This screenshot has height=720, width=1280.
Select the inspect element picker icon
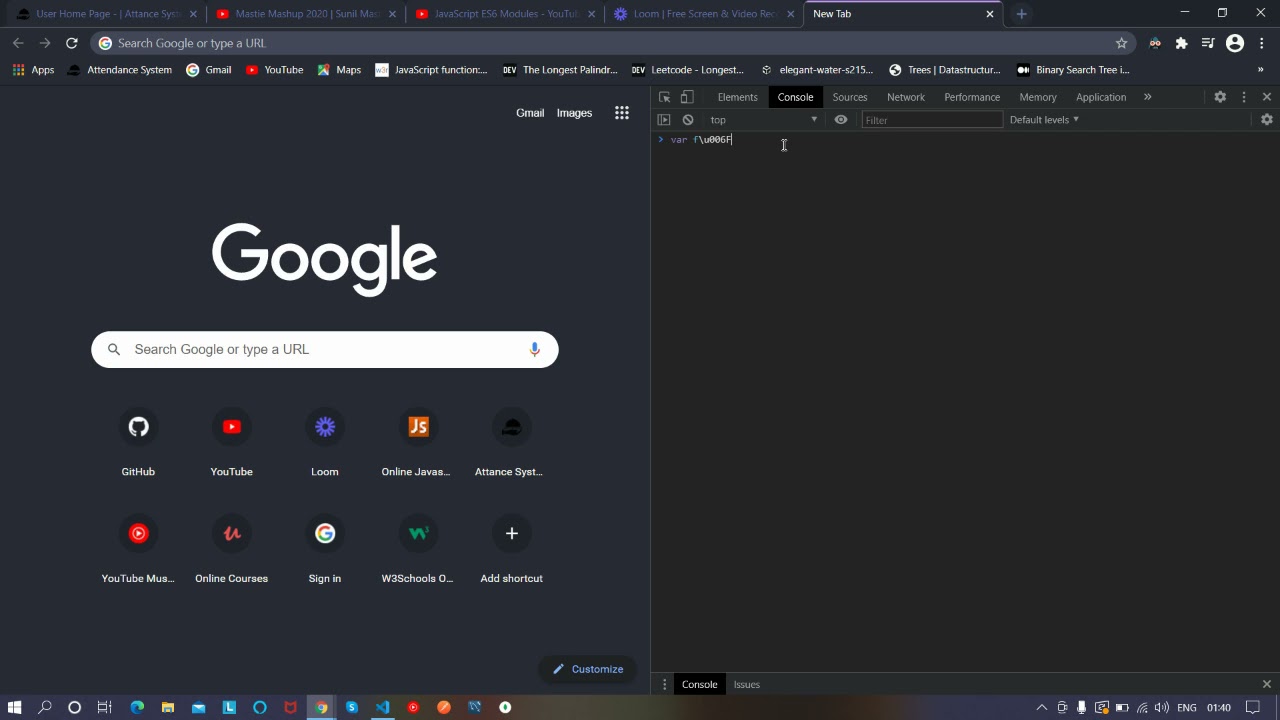(x=664, y=97)
